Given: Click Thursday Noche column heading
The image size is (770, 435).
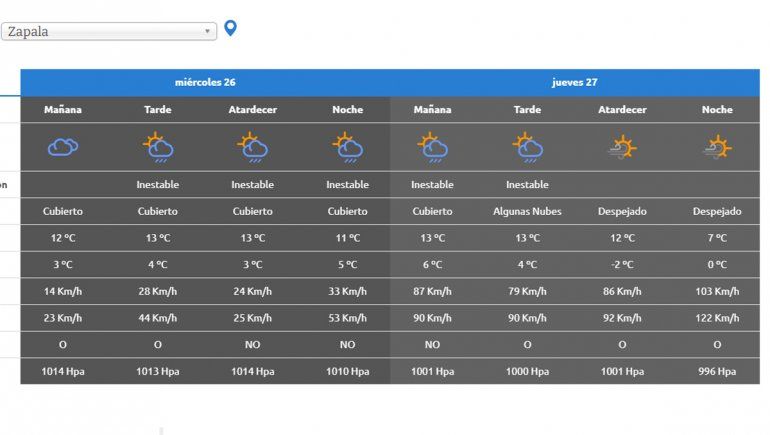Looking at the screenshot, I should (717, 110).
